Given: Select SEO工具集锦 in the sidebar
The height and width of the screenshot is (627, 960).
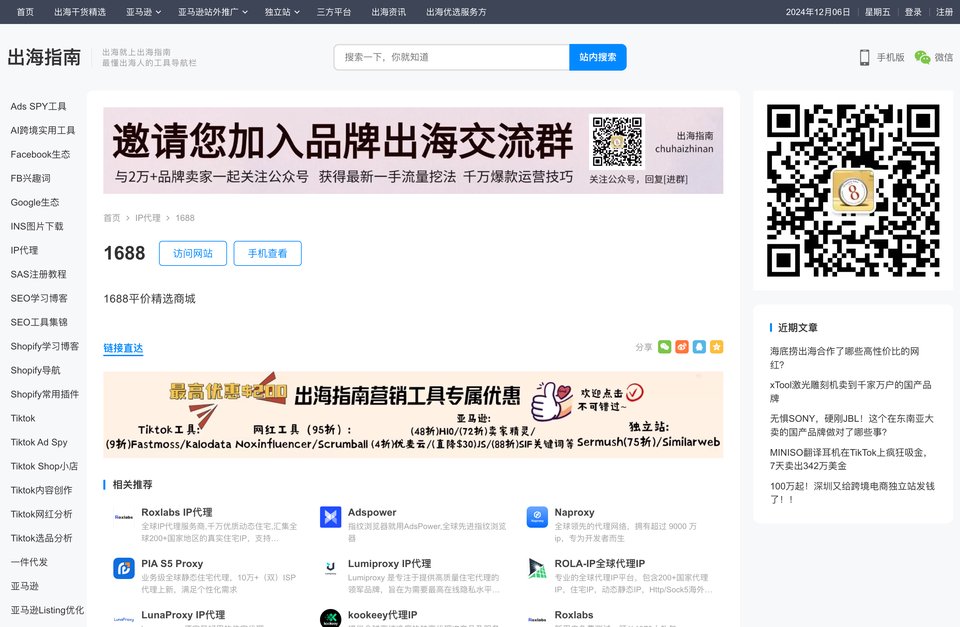Looking at the screenshot, I should pyautogui.click(x=39, y=322).
